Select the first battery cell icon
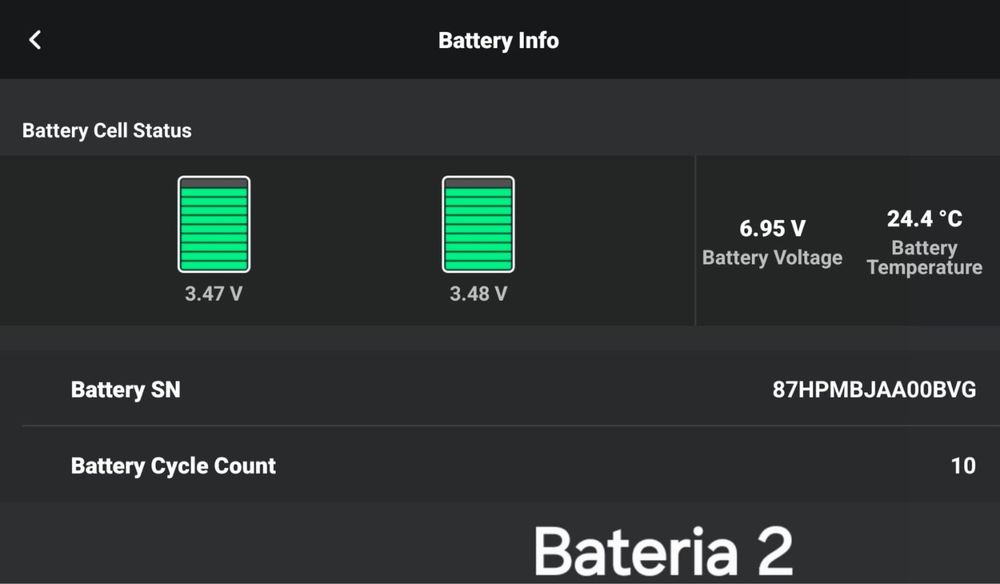Viewport: 1000px width, 584px height. tap(214, 224)
